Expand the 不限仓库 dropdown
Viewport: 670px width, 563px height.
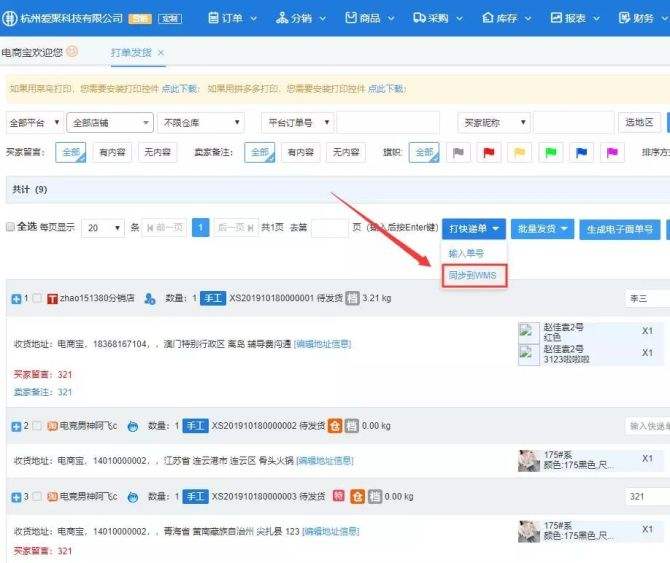click(x=201, y=123)
